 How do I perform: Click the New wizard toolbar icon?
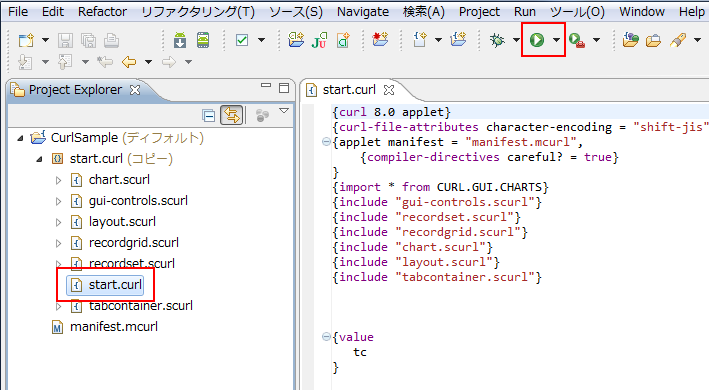(26, 40)
